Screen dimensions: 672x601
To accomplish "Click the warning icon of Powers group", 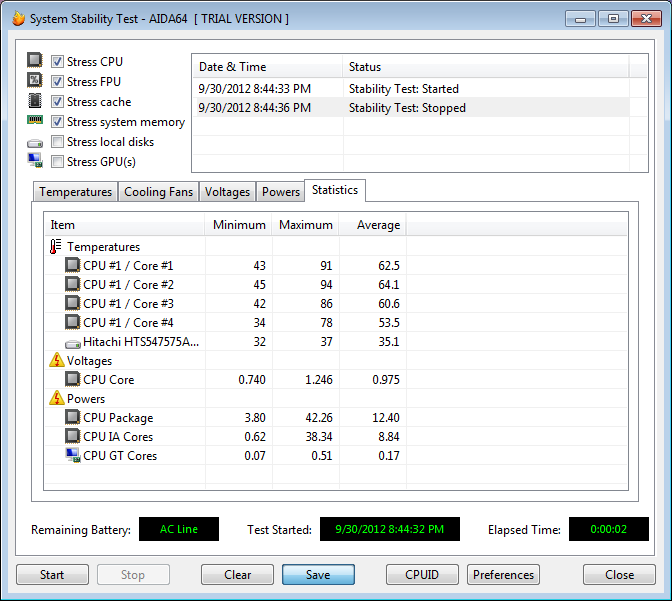I will [x=57, y=398].
